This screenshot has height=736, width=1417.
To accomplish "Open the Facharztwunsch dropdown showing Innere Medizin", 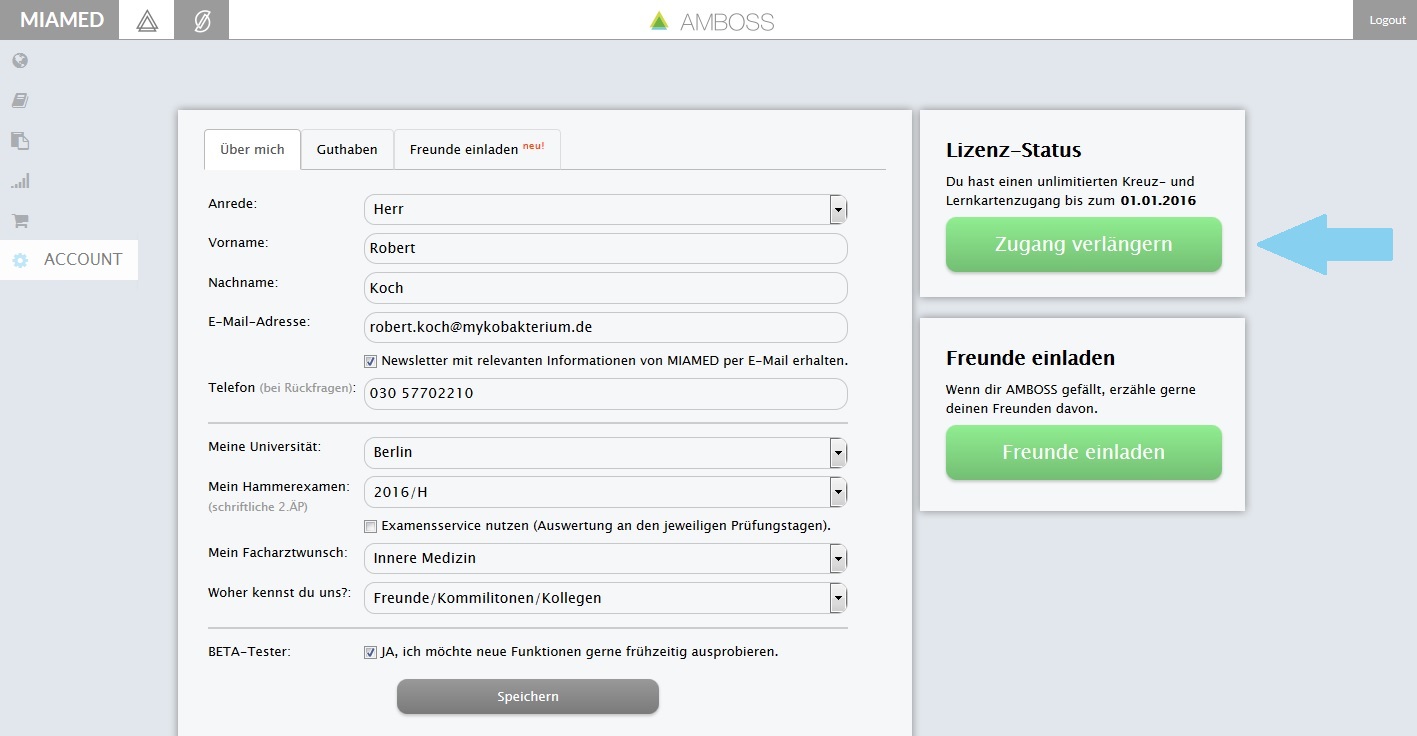I will [606, 558].
